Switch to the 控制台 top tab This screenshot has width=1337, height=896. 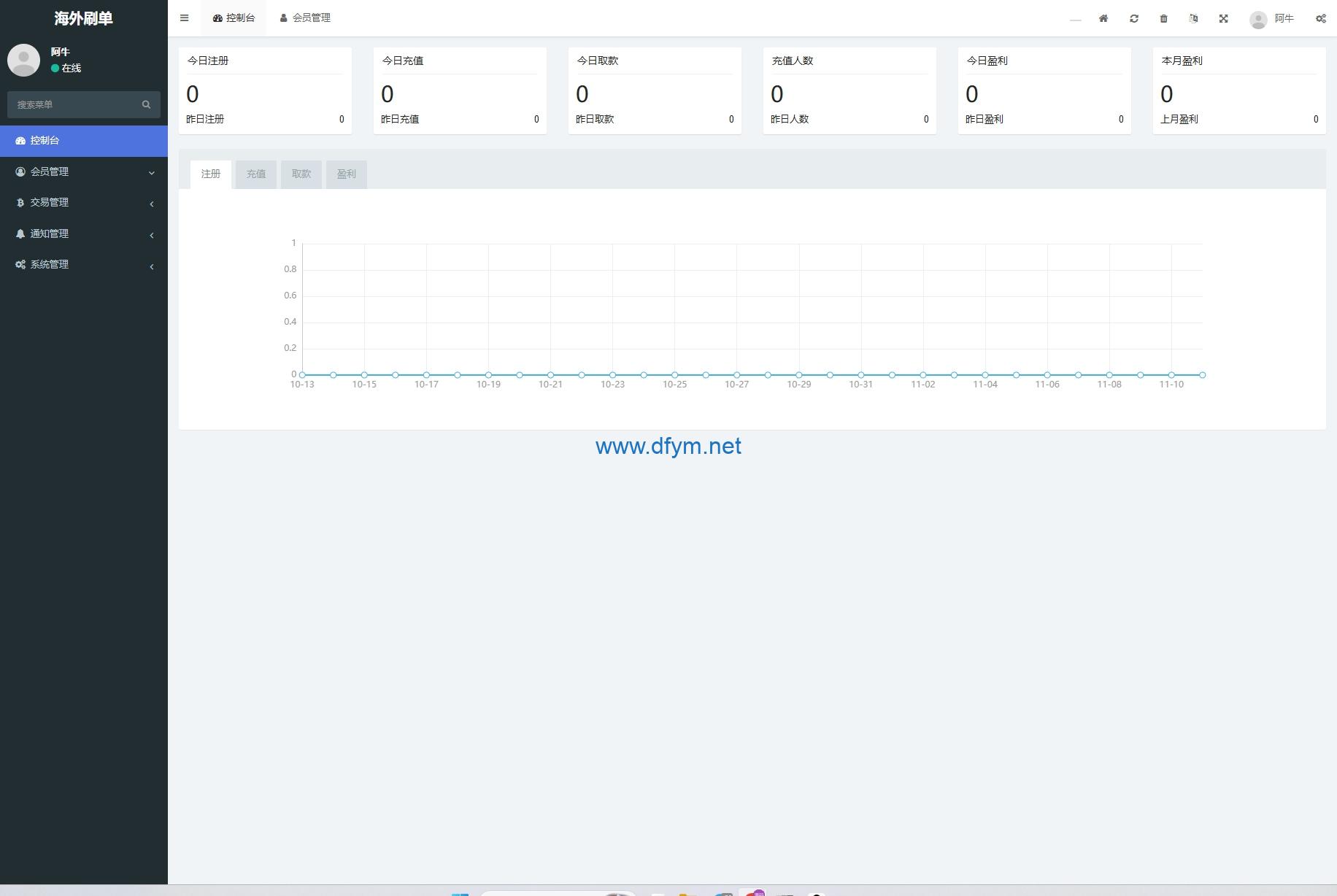[234, 18]
